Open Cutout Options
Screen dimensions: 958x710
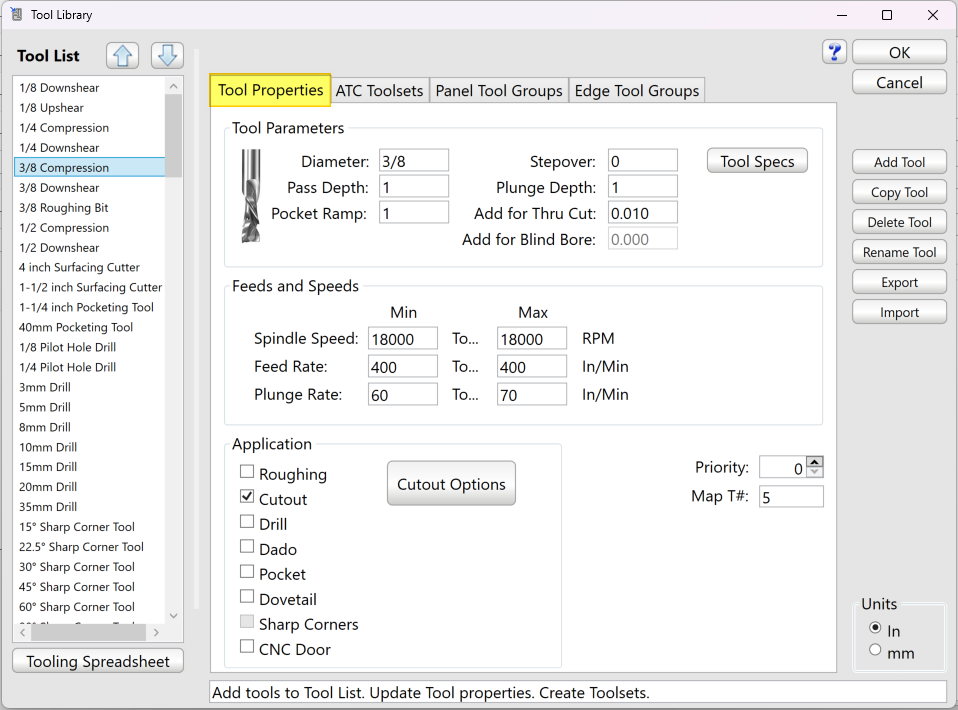pyautogui.click(x=451, y=484)
